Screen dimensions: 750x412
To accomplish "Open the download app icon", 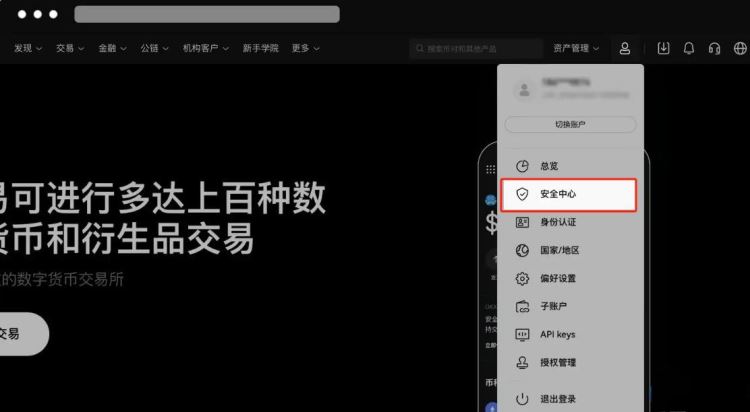I will click(x=664, y=48).
